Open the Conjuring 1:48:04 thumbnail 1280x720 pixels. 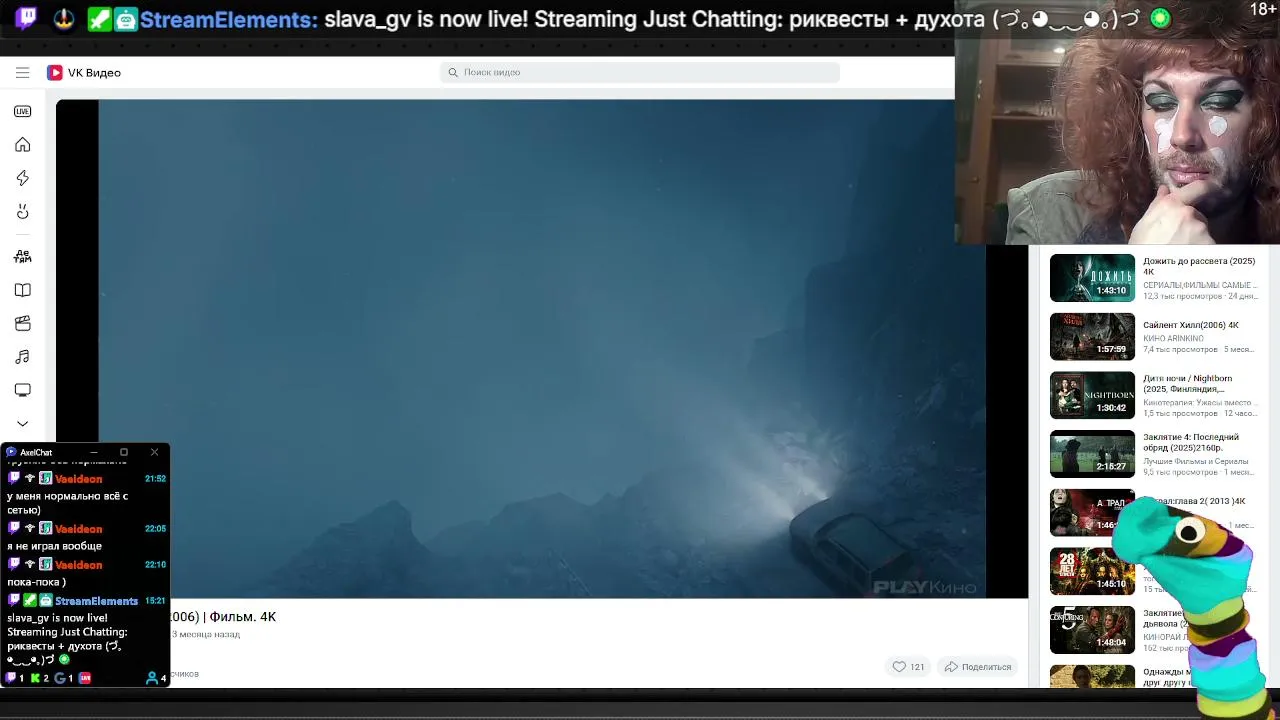tap(1092, 630)
